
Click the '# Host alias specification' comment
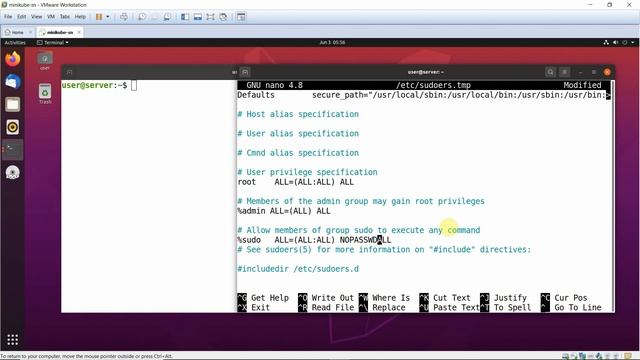[x=298, y=114]
